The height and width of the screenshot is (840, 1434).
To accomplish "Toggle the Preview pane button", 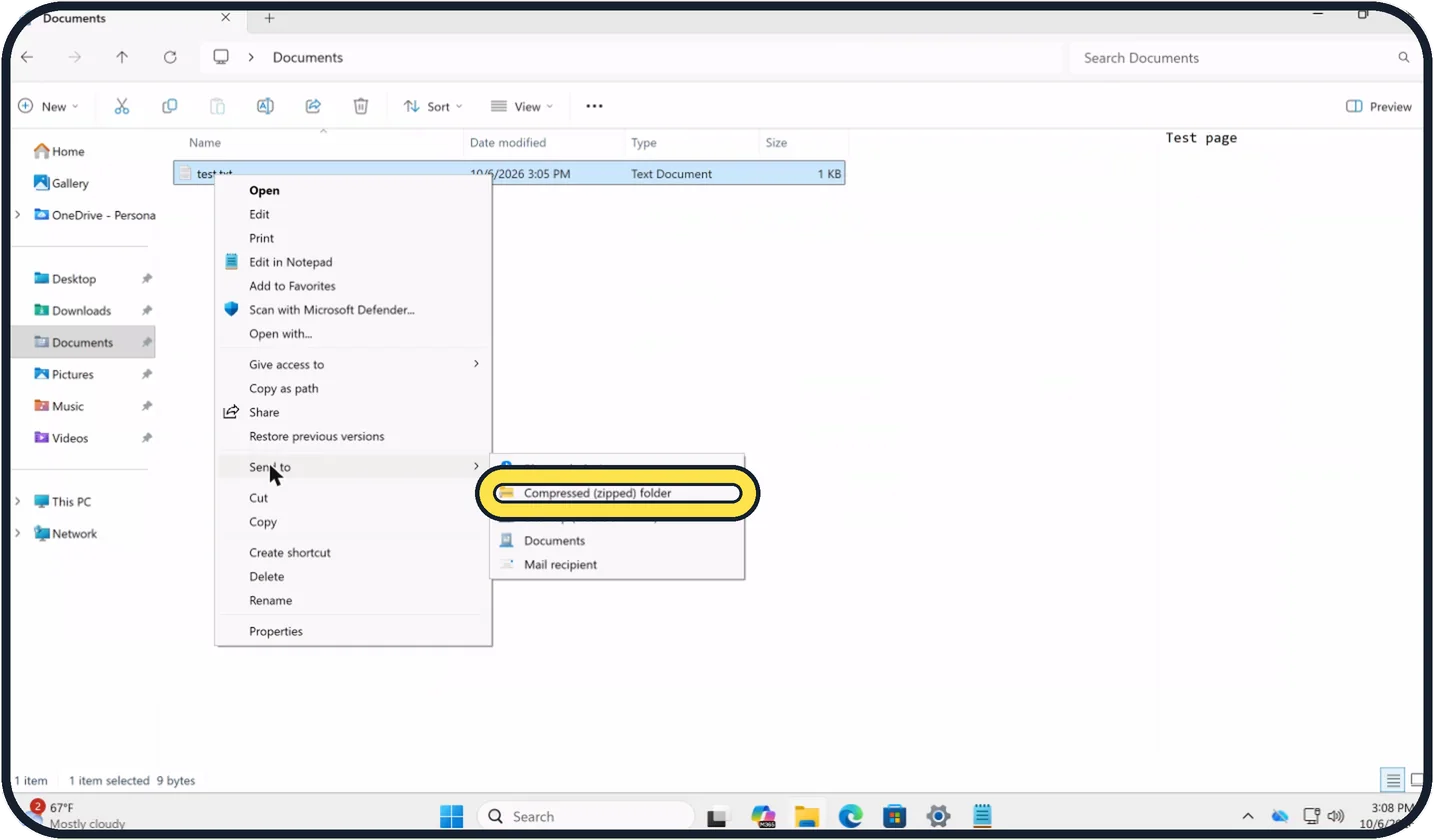I will tap(1379, 106).
